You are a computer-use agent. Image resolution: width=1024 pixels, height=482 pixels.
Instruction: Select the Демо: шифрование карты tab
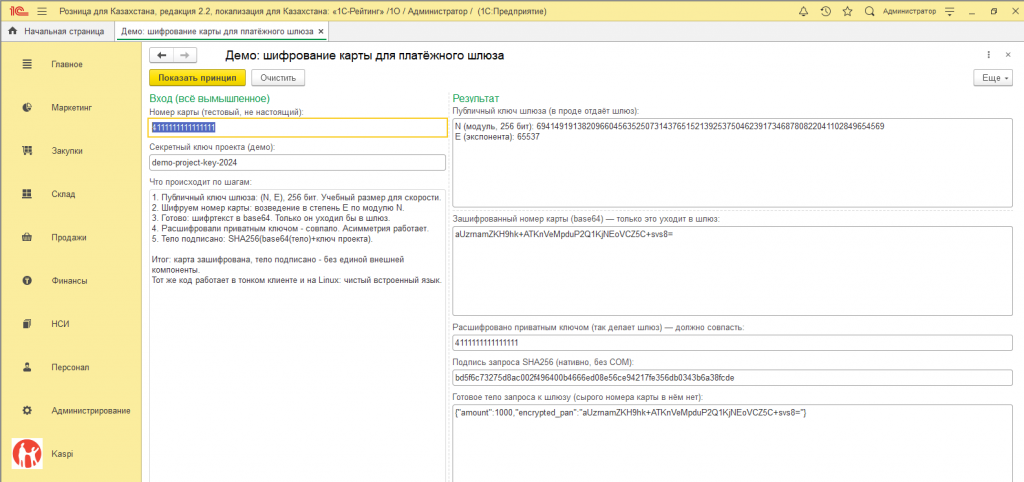pyautogui.click(x=217, y=31)
